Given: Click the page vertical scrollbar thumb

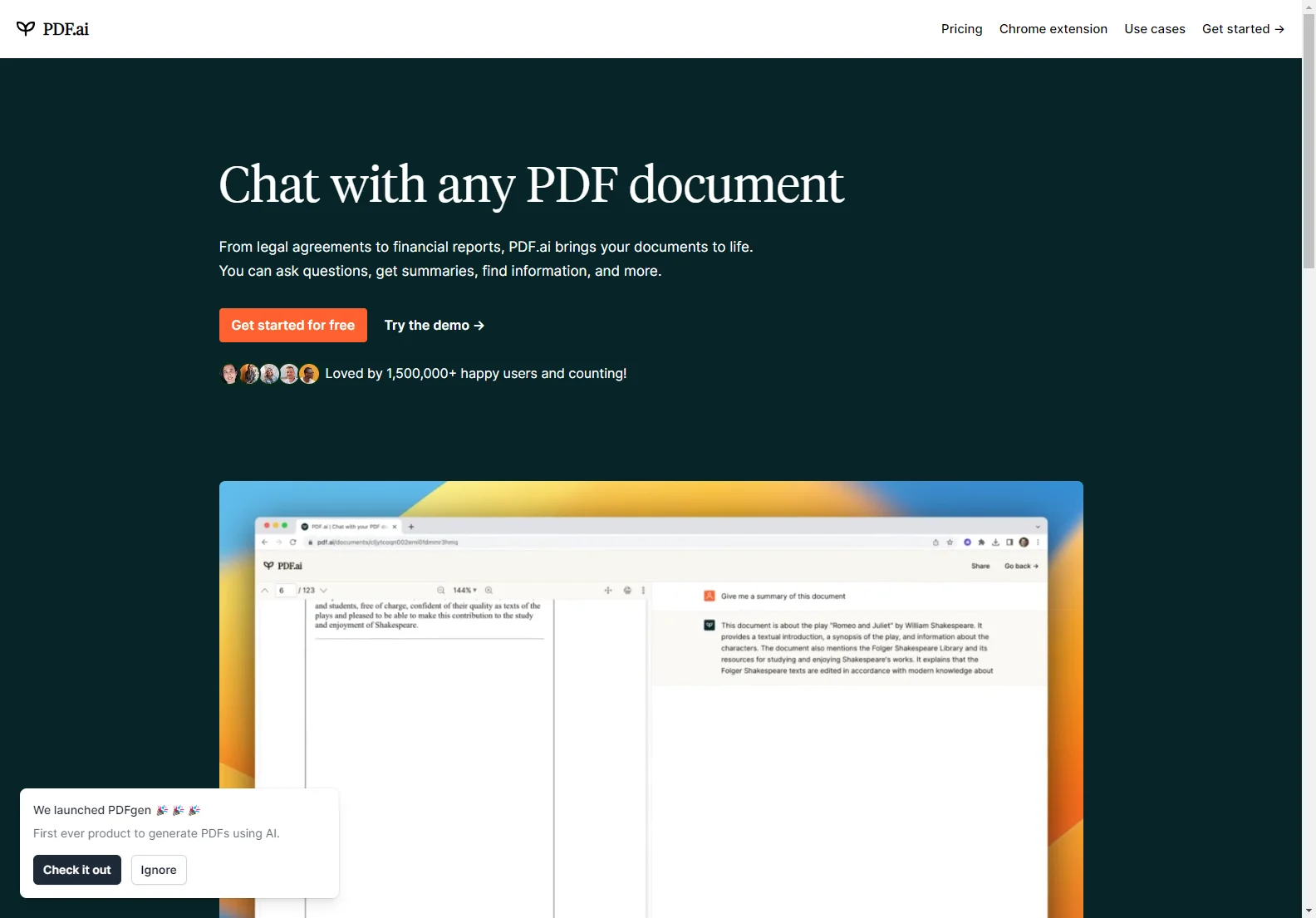Looking at the screenshot, I should [x=1309, y=141].
